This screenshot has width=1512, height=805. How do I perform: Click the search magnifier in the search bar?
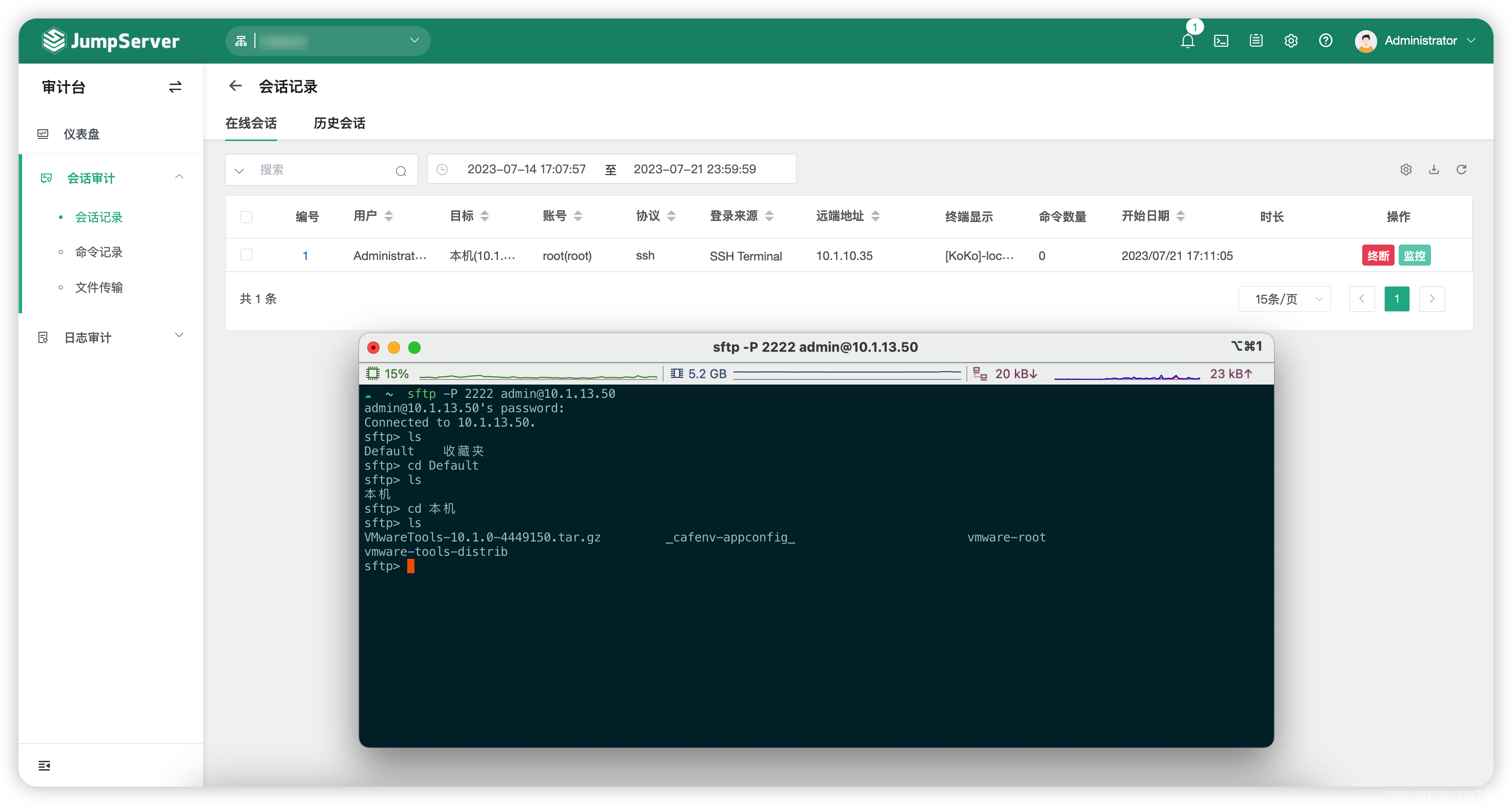[x=401, y=171]
